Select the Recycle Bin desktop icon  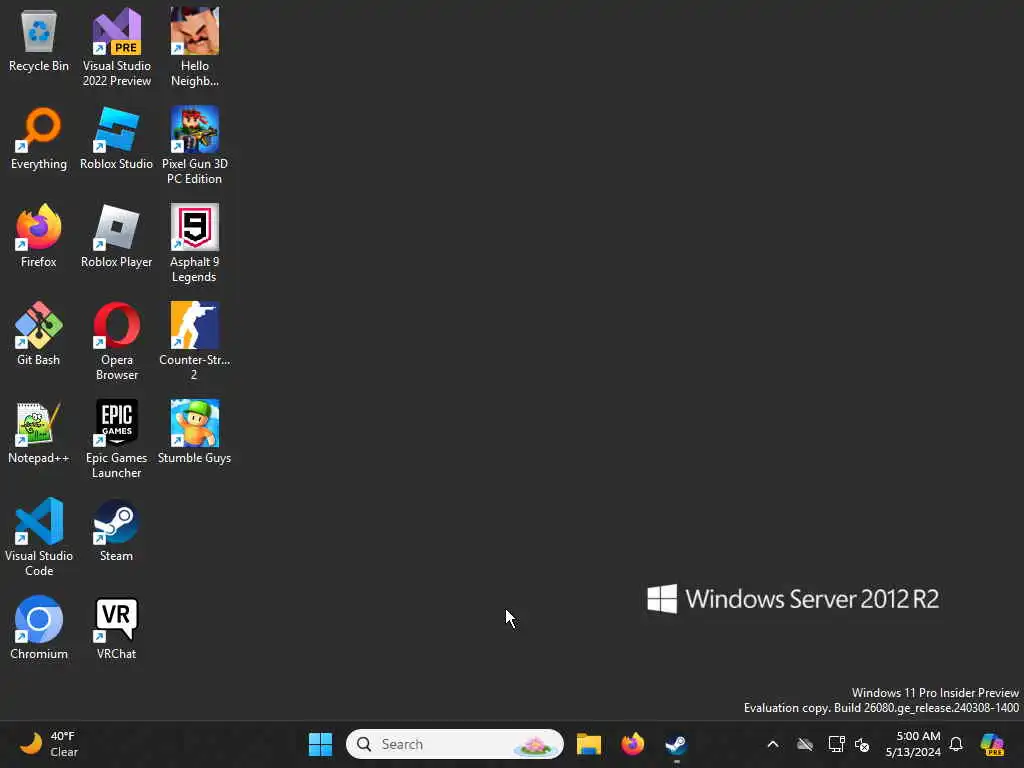tap(39, 40)
